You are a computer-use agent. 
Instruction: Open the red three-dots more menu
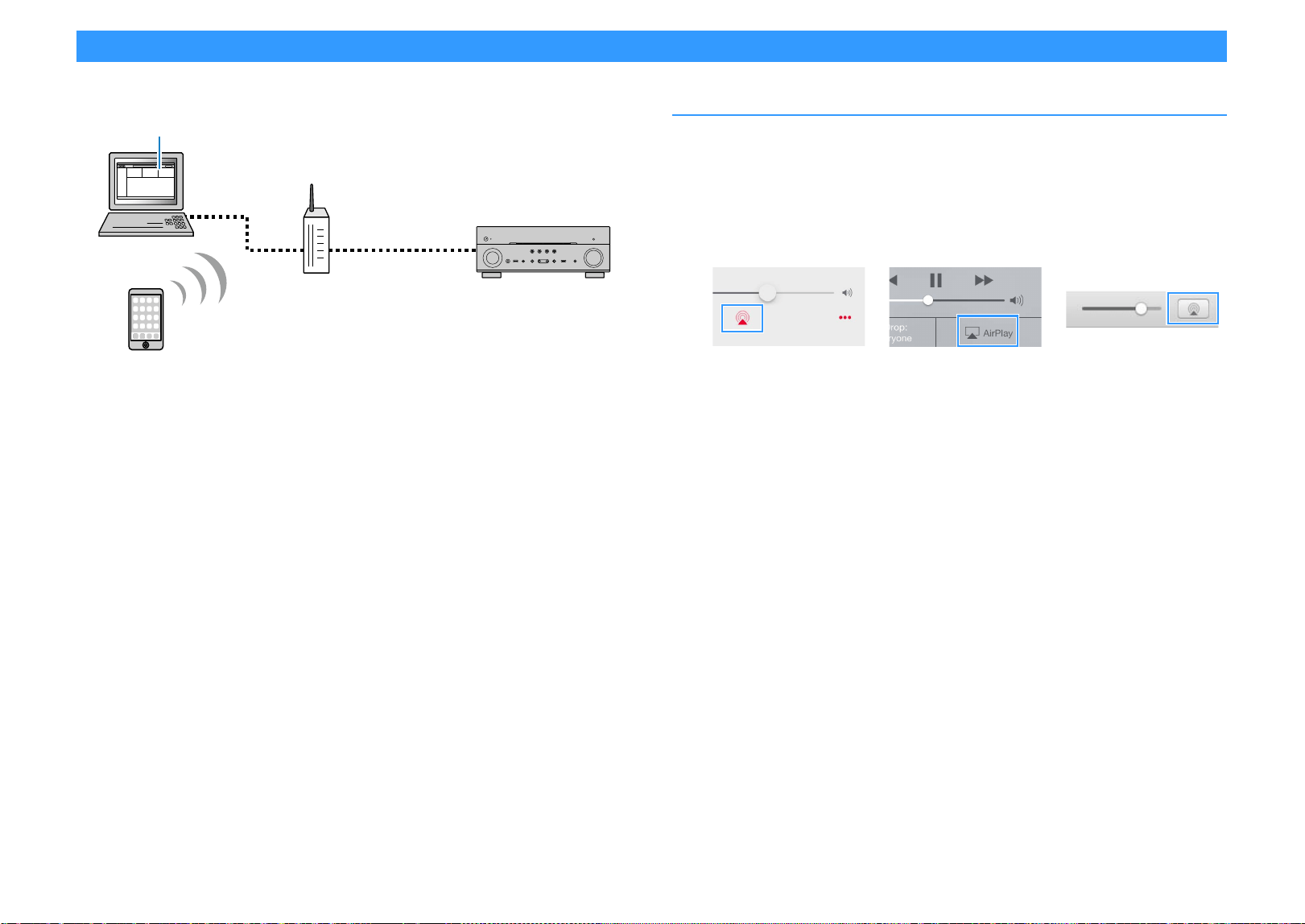tap(845, 318)
